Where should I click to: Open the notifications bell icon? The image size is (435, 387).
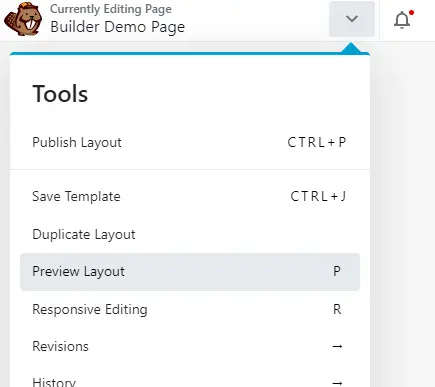[x=402, y=20]
